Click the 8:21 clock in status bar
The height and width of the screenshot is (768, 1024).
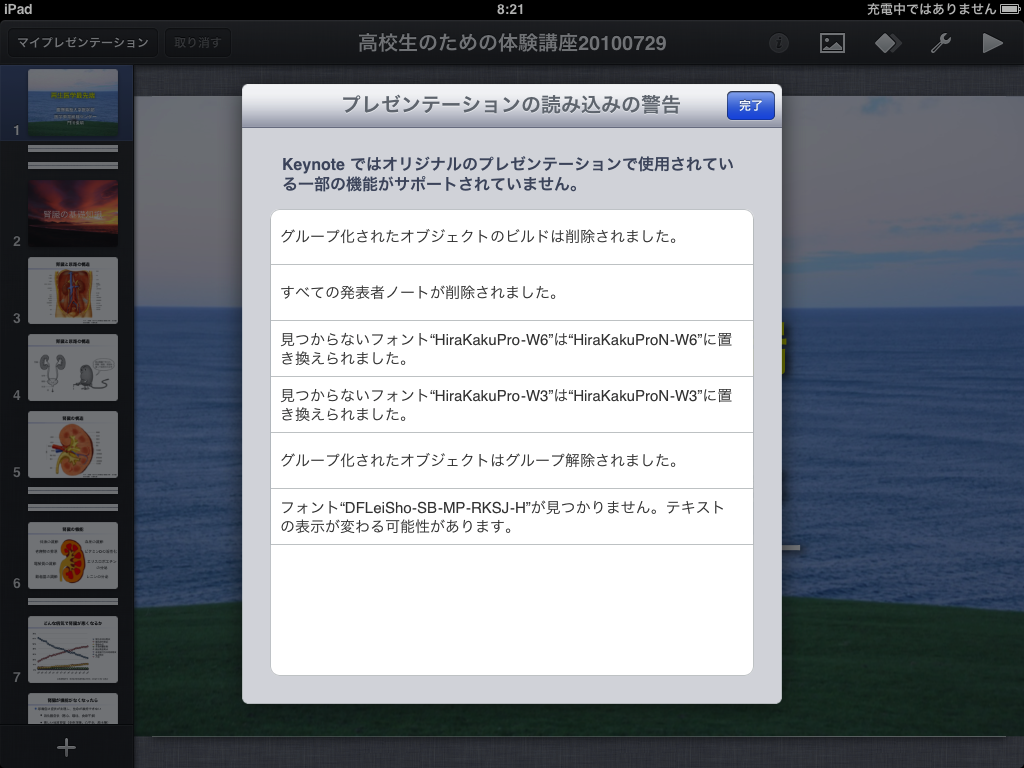tap(510, 9)
